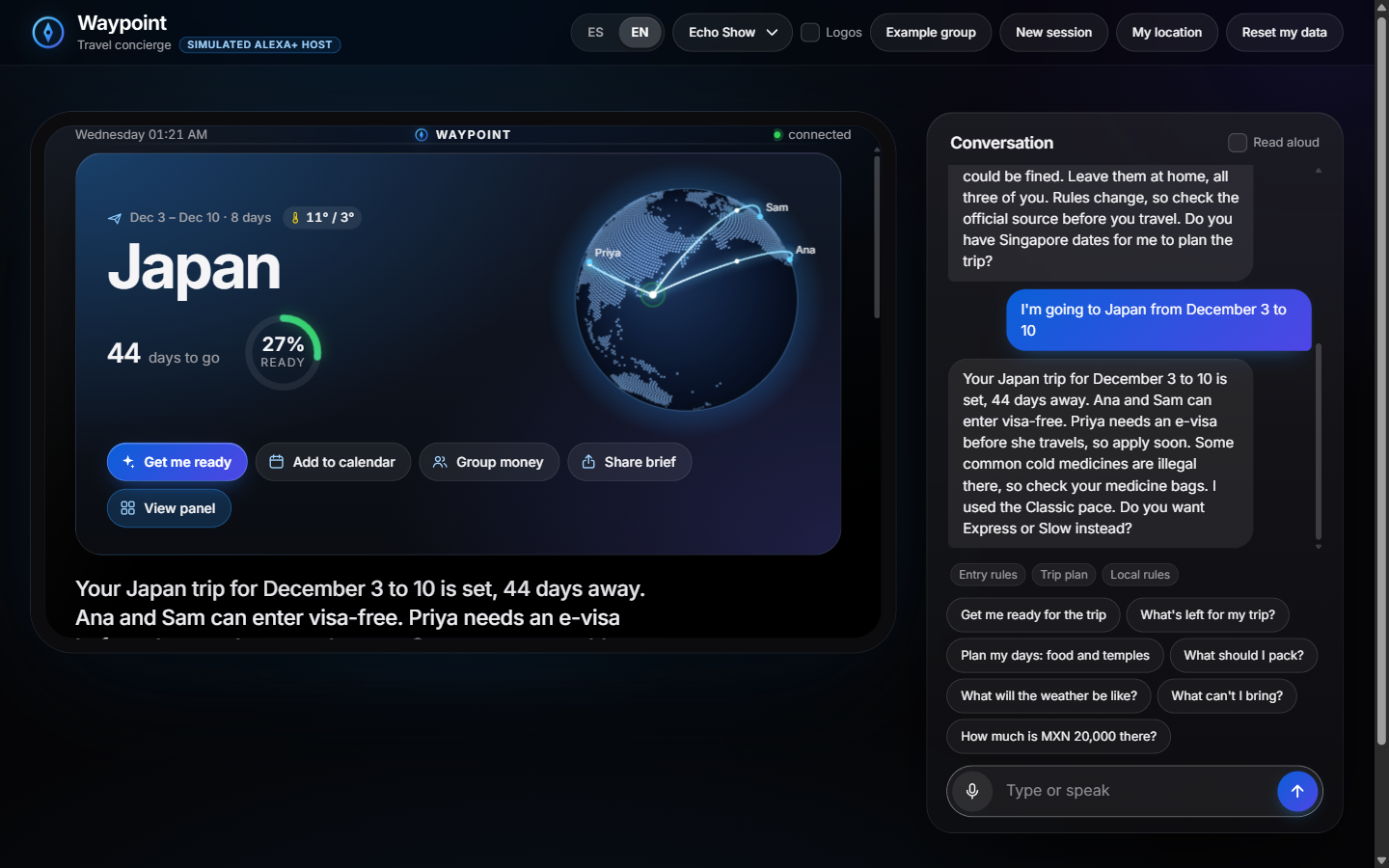Click the Sam label on the globe
Image resolution: width=1389 pixels, height=868 pixels.
[x=776, y=207]
